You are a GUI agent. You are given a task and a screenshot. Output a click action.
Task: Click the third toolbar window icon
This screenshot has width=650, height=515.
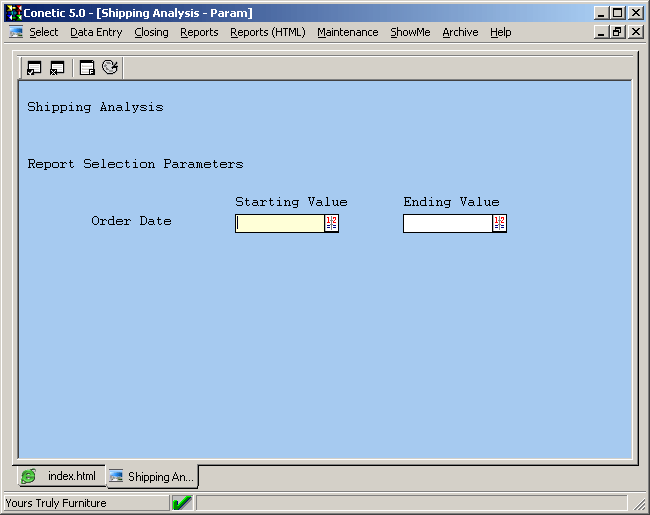[87, 68]
